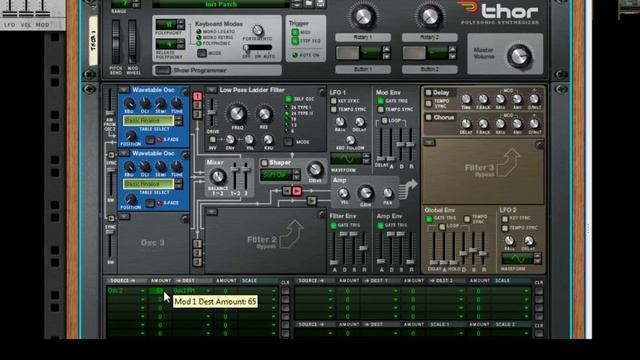The height and width of the screenshot is (360, 640).
Task: Click the Rotary 2 knob
Action: coord(429,16)
